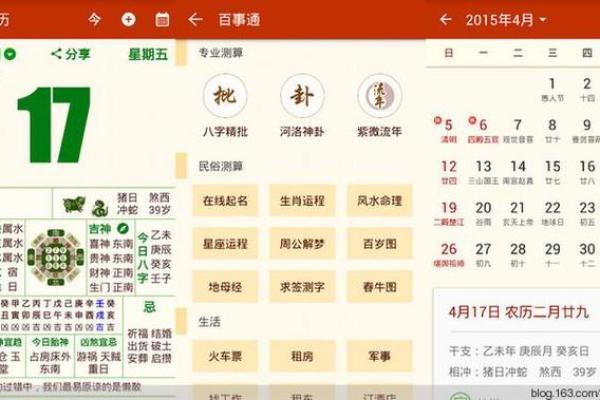The height and width of the screenshot is (400, 600).
Task: Open 河洛神卦 round icon
Action: [x=302, y=96]
